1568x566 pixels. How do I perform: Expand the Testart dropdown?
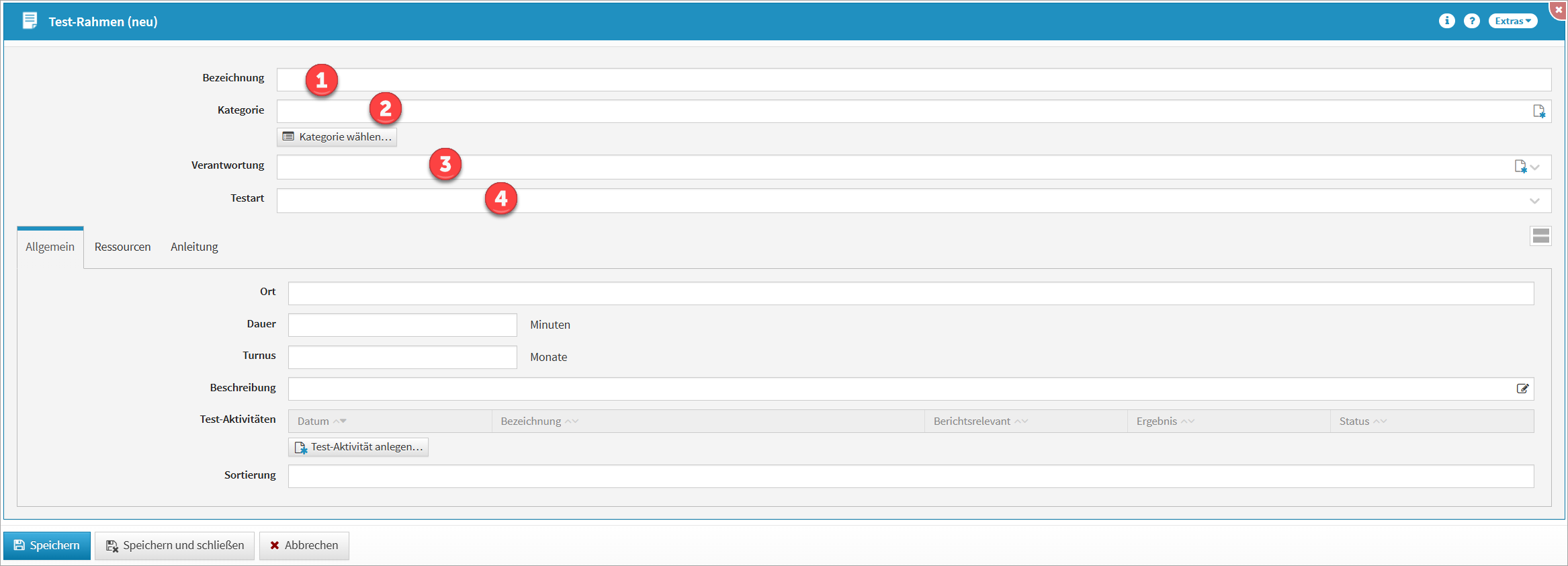coord(1534,201)
